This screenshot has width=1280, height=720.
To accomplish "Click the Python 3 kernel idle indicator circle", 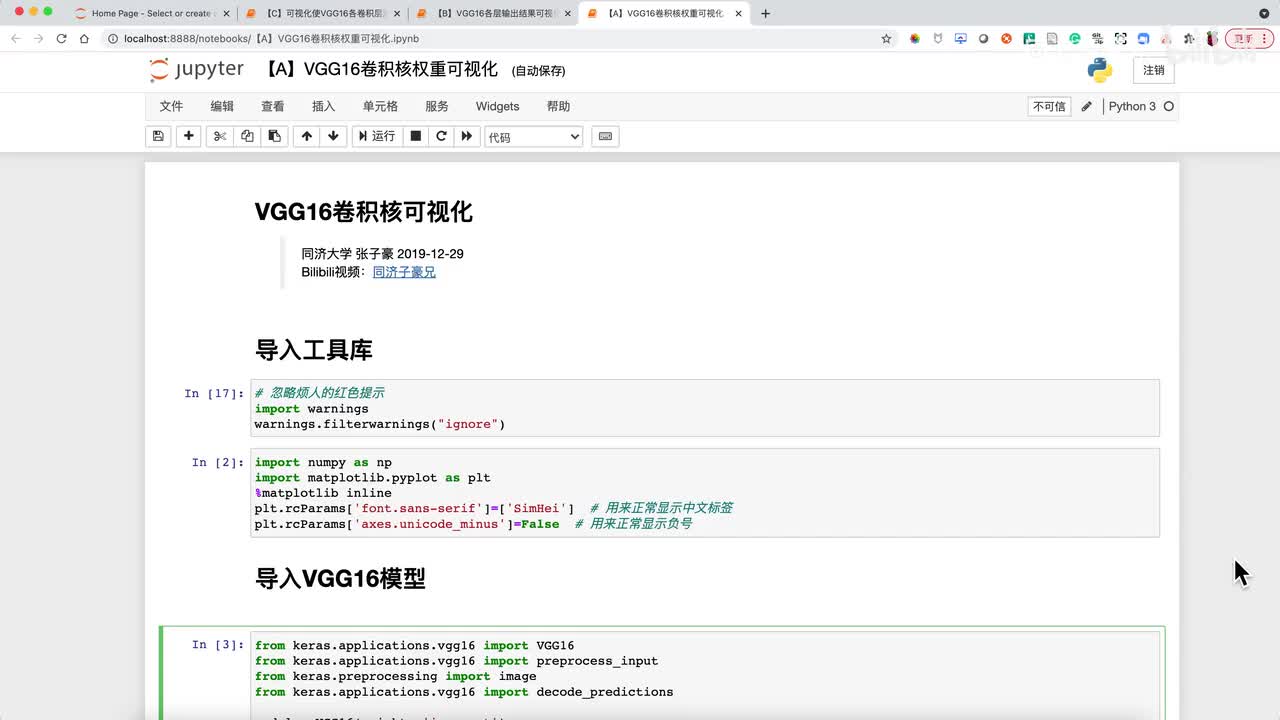I will point(1168,106).
